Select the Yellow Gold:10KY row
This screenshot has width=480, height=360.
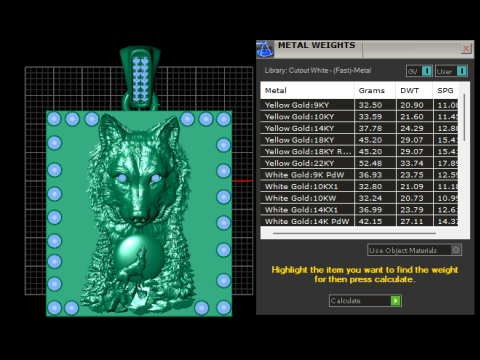pos(359,117)
